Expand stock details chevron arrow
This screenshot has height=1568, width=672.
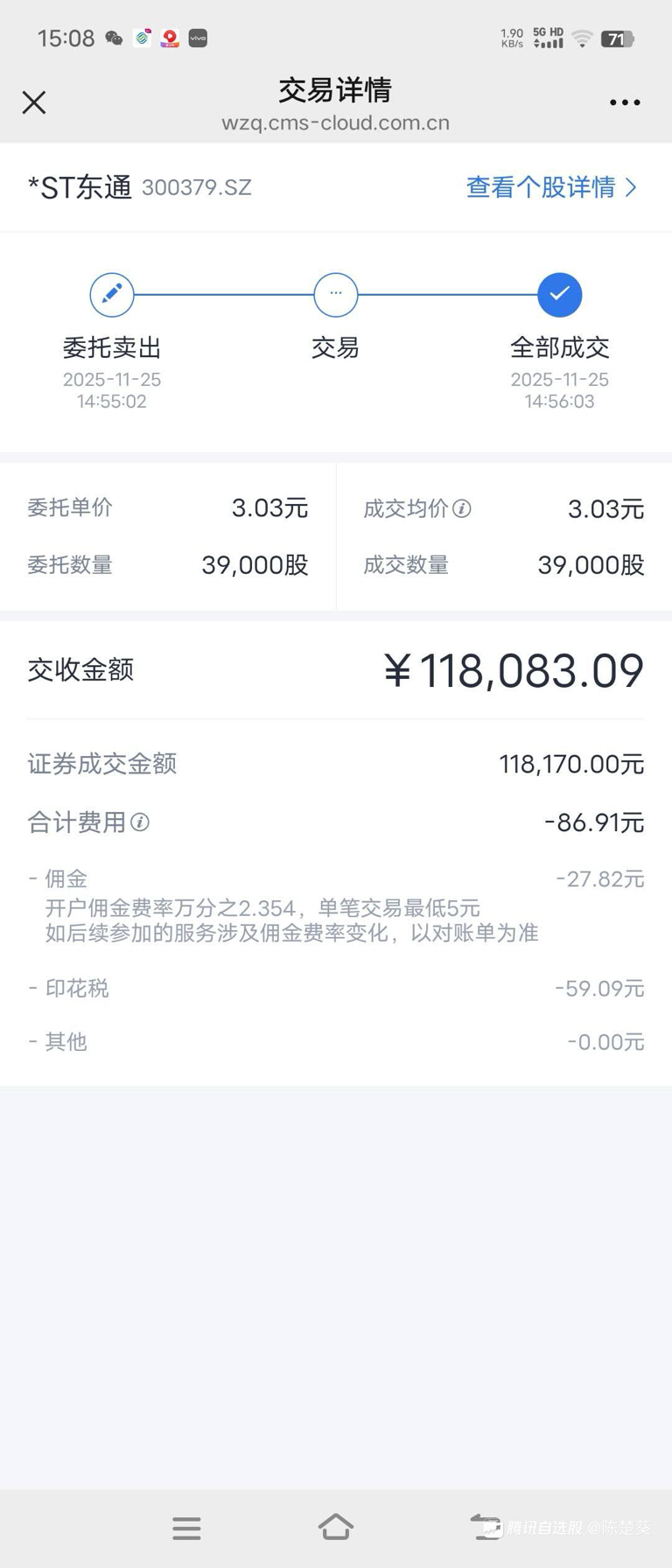point(631,187)
